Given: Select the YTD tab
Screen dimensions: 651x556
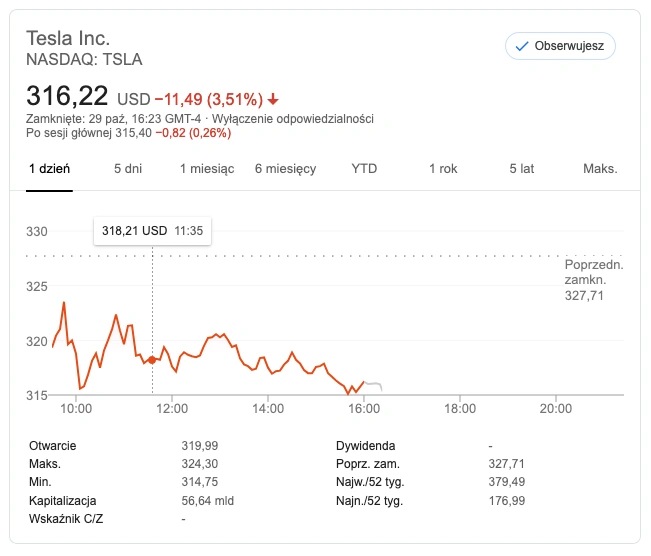Looking at the screenshot, I should click(x=364, y=169).
